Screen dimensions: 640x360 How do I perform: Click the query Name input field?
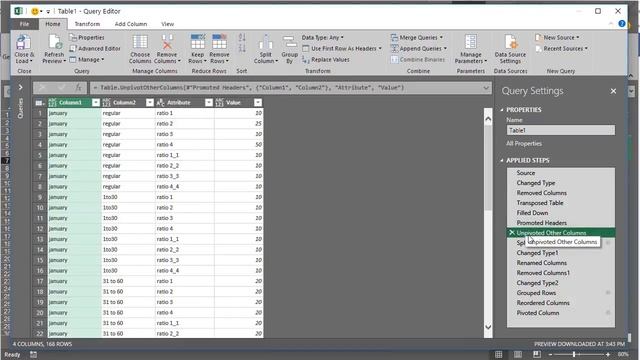[561, 130]
